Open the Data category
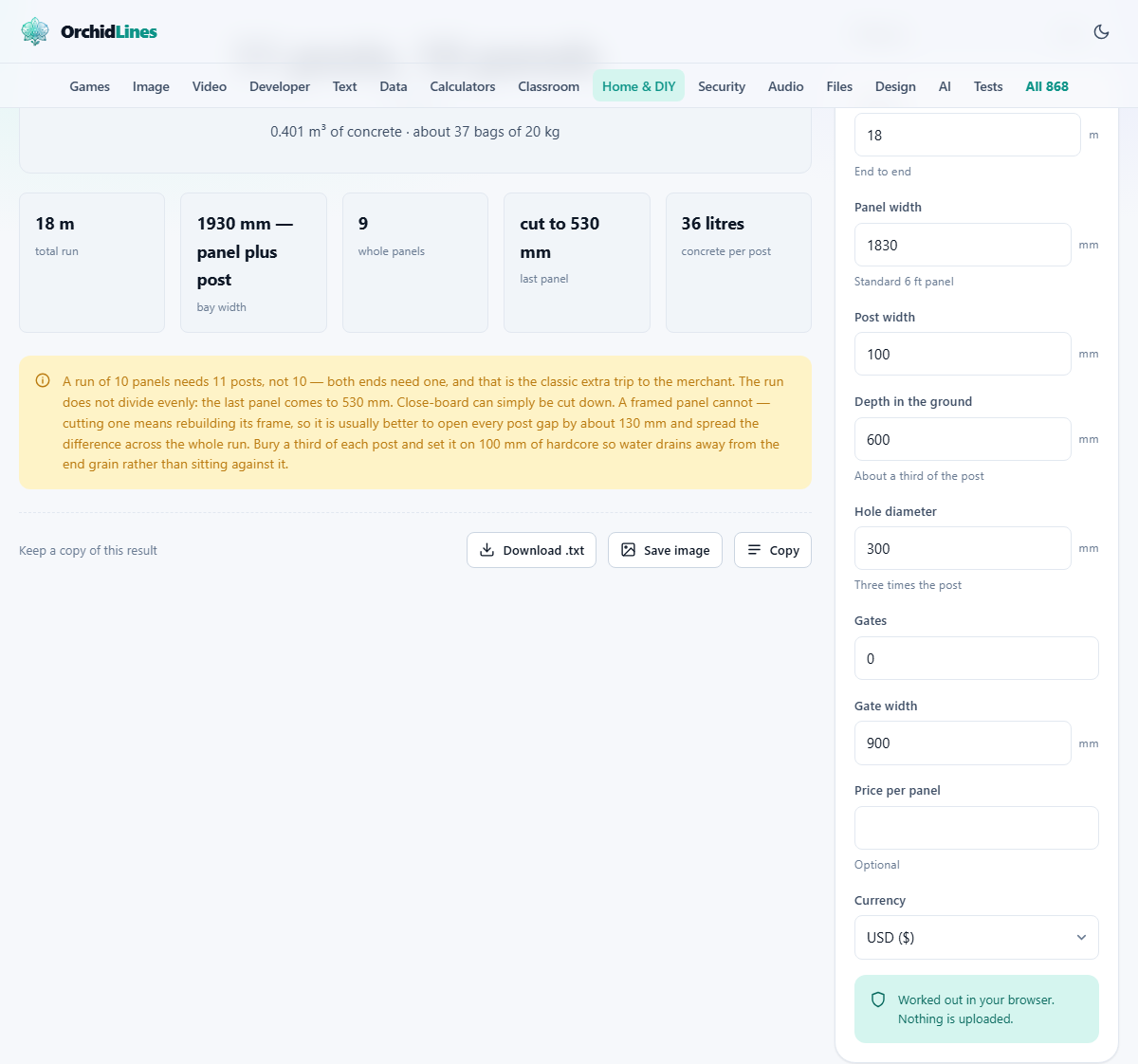This screenshot has height=1064, width=1138. click(394, 86)
